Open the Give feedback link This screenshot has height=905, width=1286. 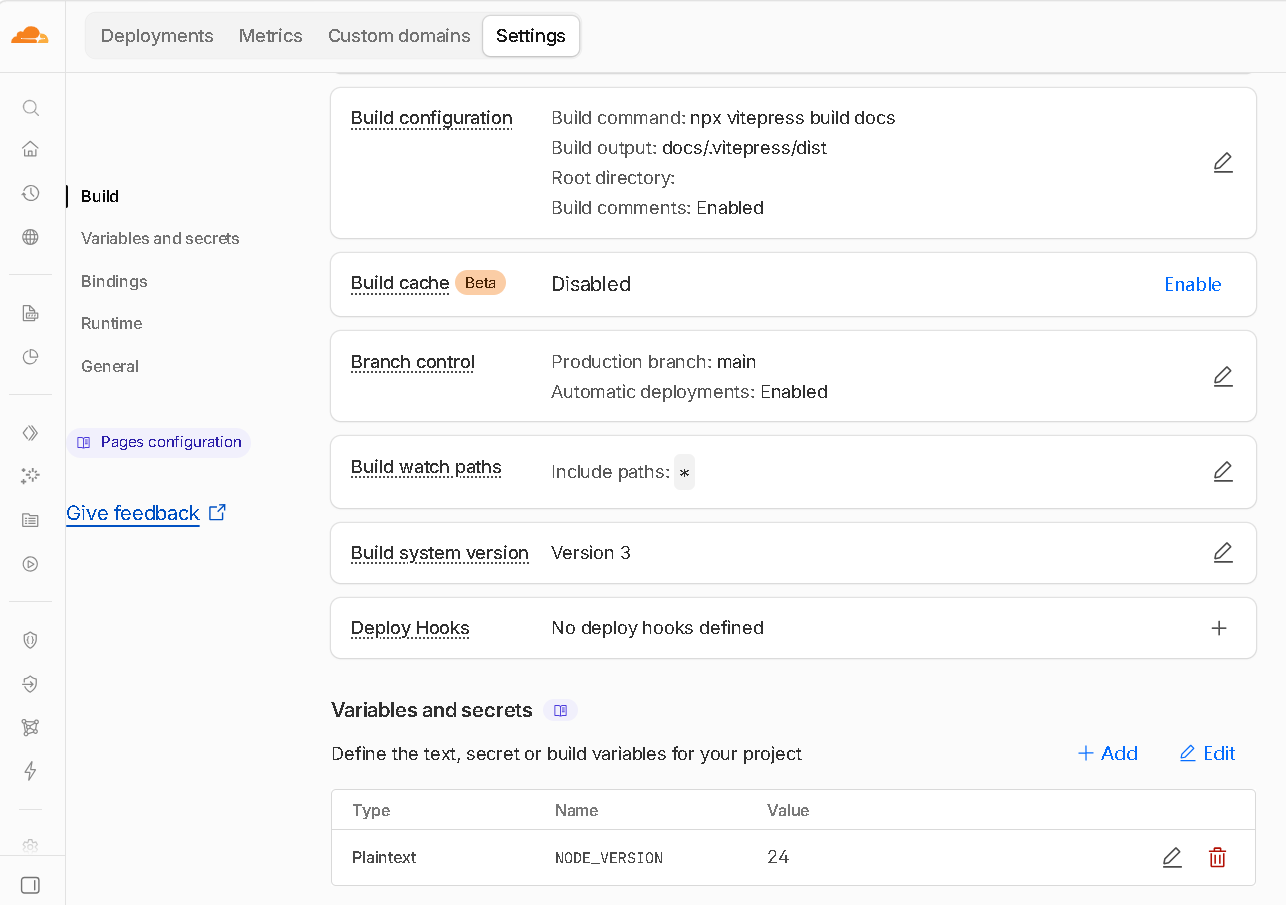click(x=146, y=513)
